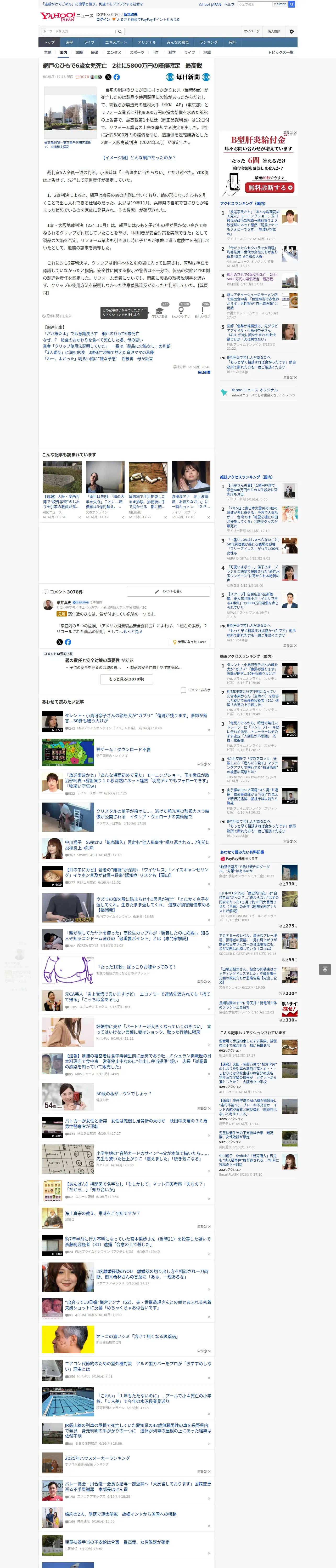Open the 国際 category
Viewport: 336px width, 1568px height.
pyautogui.click(x=79, y=52)
